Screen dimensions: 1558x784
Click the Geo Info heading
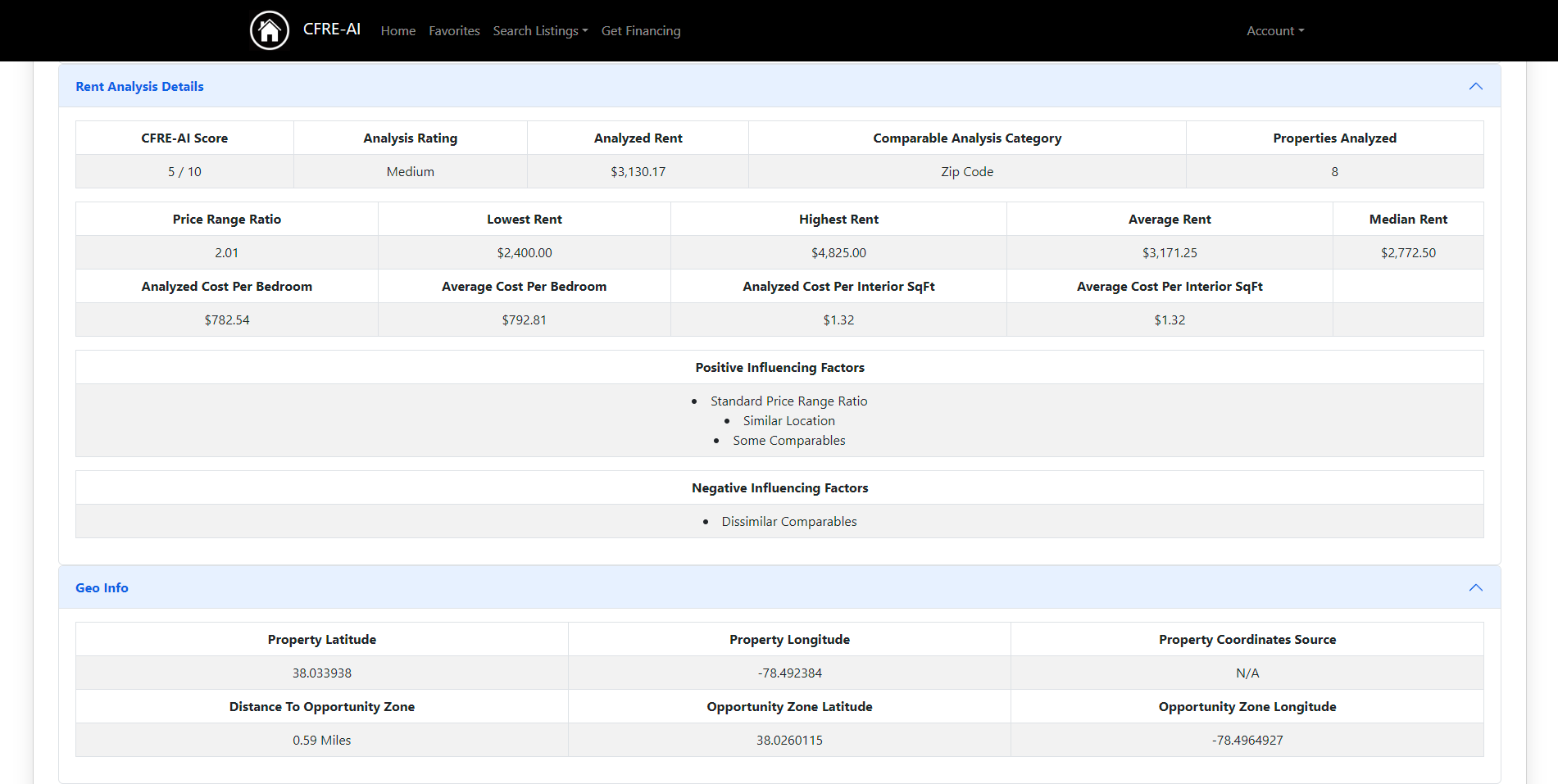102,587
